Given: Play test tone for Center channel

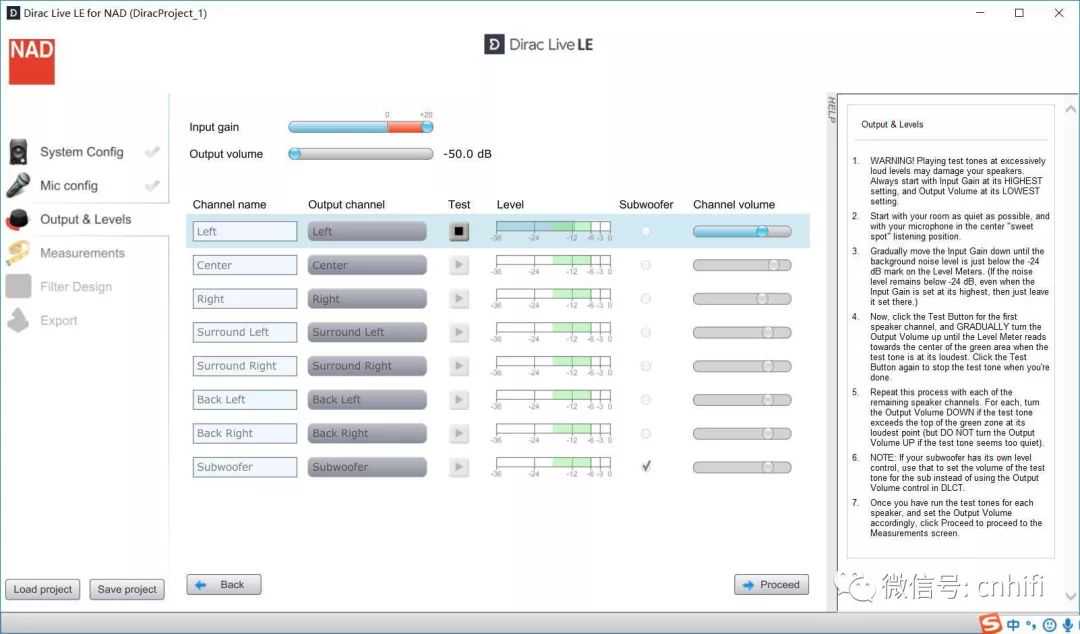Looking at the screenshot, I should [459, 266].
